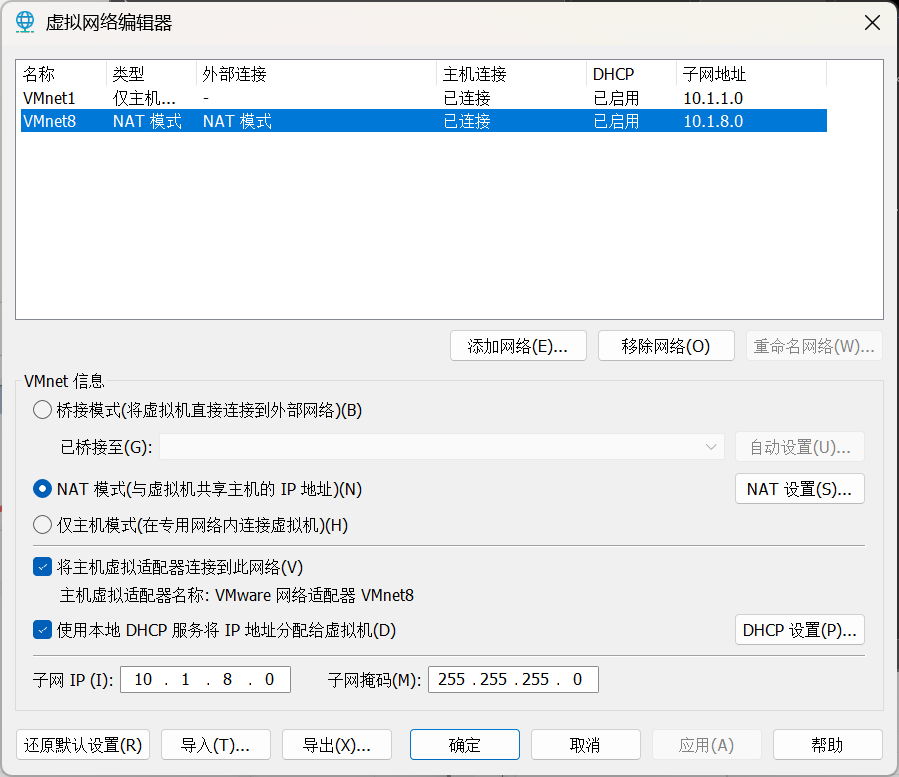Viewport: 899px width, 777px height.
Task: Click the 子网掩码 input field
Action: [x=513, y=680]
